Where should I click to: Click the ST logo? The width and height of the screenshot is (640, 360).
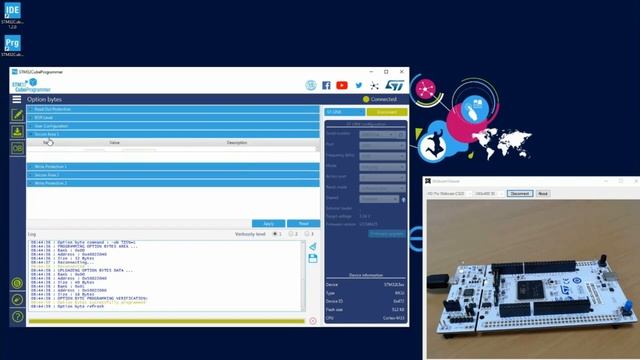coord(394,85)
